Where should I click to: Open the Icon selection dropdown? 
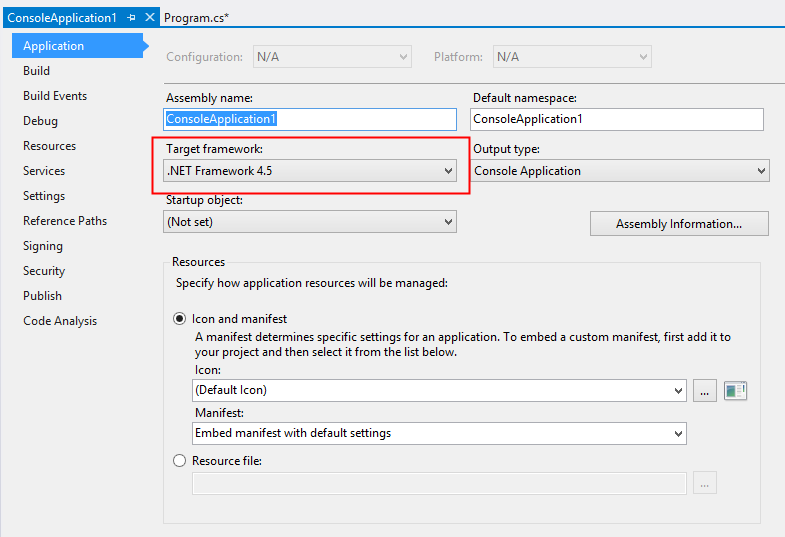coord(438,390)
